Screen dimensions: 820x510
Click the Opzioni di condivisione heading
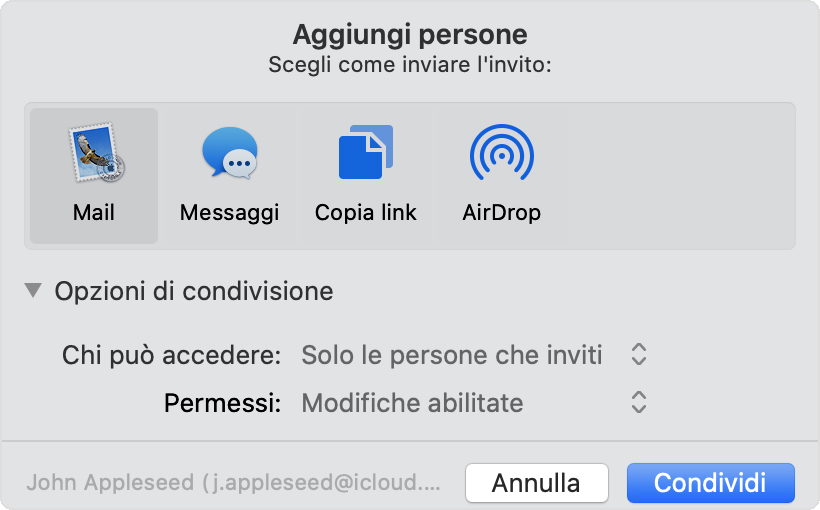[194, 291]
